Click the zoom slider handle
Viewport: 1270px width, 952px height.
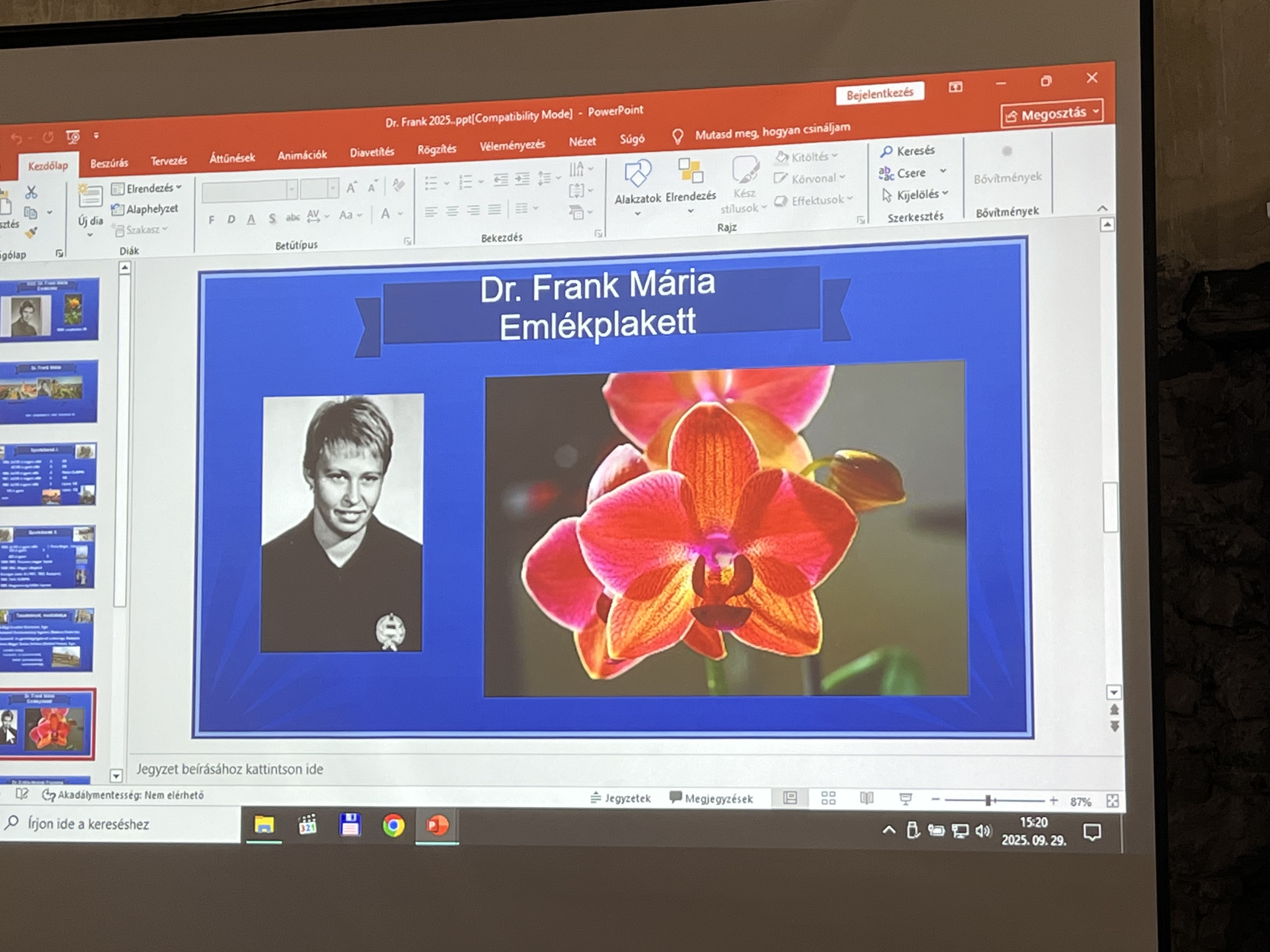pyautogui.click(x=988, y=801)
